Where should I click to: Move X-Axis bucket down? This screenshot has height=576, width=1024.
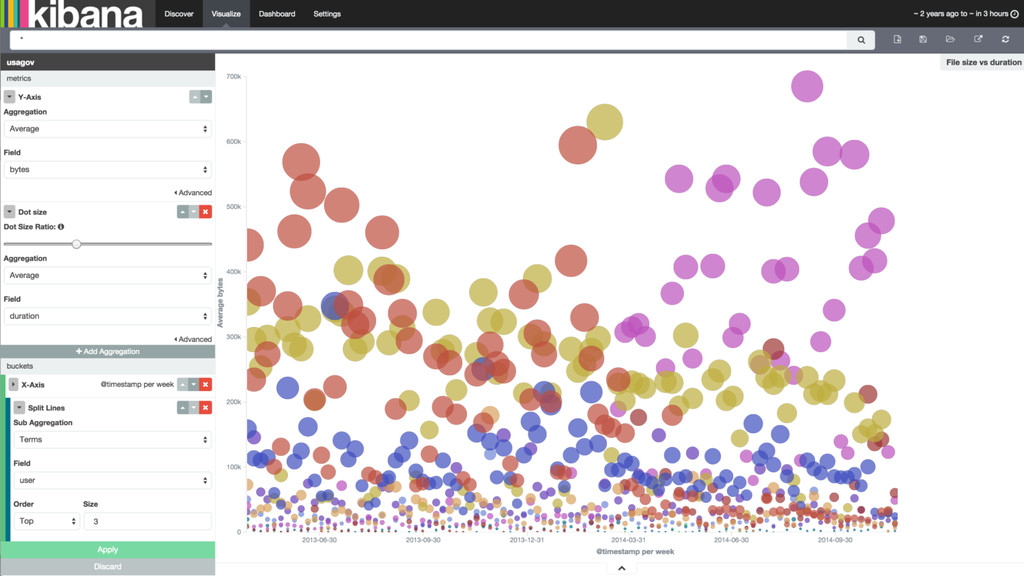(x=194, y=385)
